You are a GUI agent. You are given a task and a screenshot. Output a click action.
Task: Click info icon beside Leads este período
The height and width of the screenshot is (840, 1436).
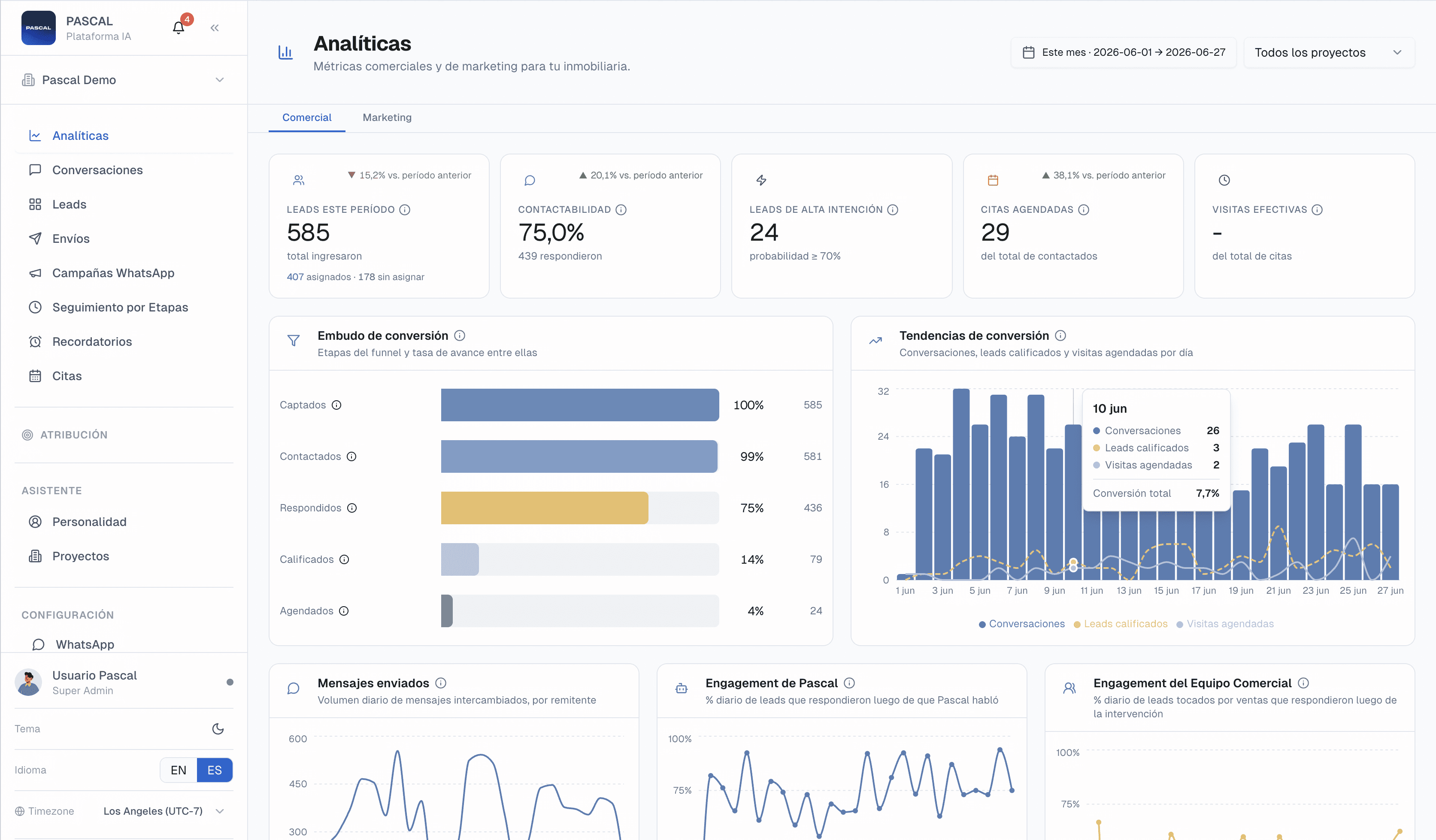pyautogui.click(x=405, y=210)
